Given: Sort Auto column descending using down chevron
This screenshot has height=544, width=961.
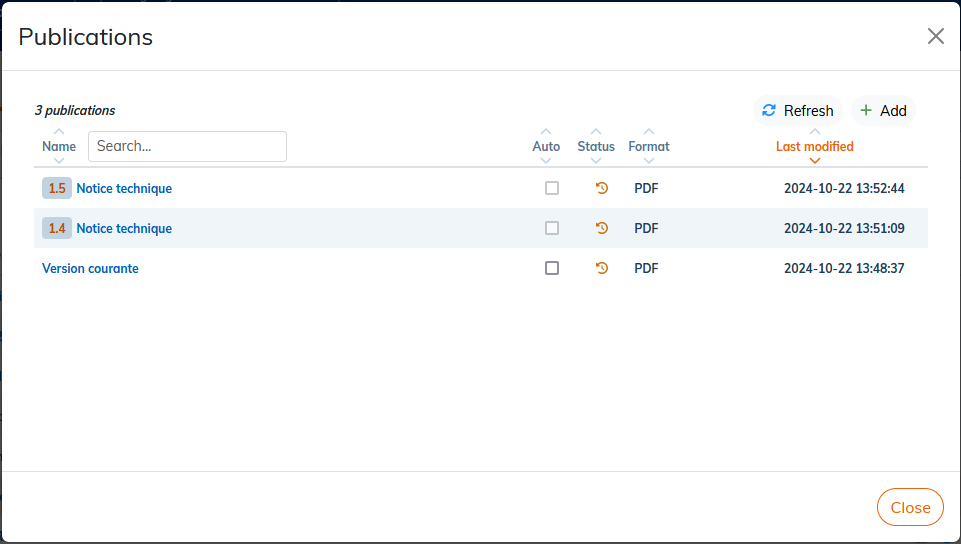Looking at the screenshot, I should click(546, 161).
